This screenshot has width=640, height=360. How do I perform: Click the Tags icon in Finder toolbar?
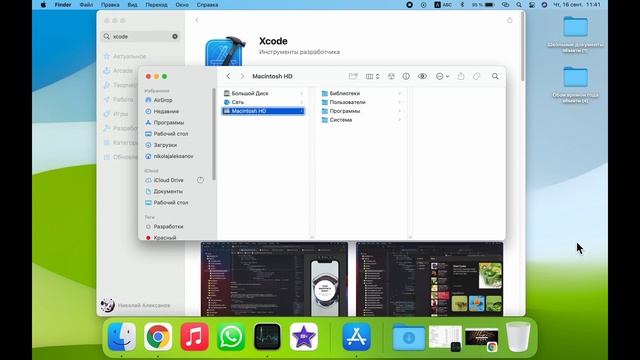(476, 76)
